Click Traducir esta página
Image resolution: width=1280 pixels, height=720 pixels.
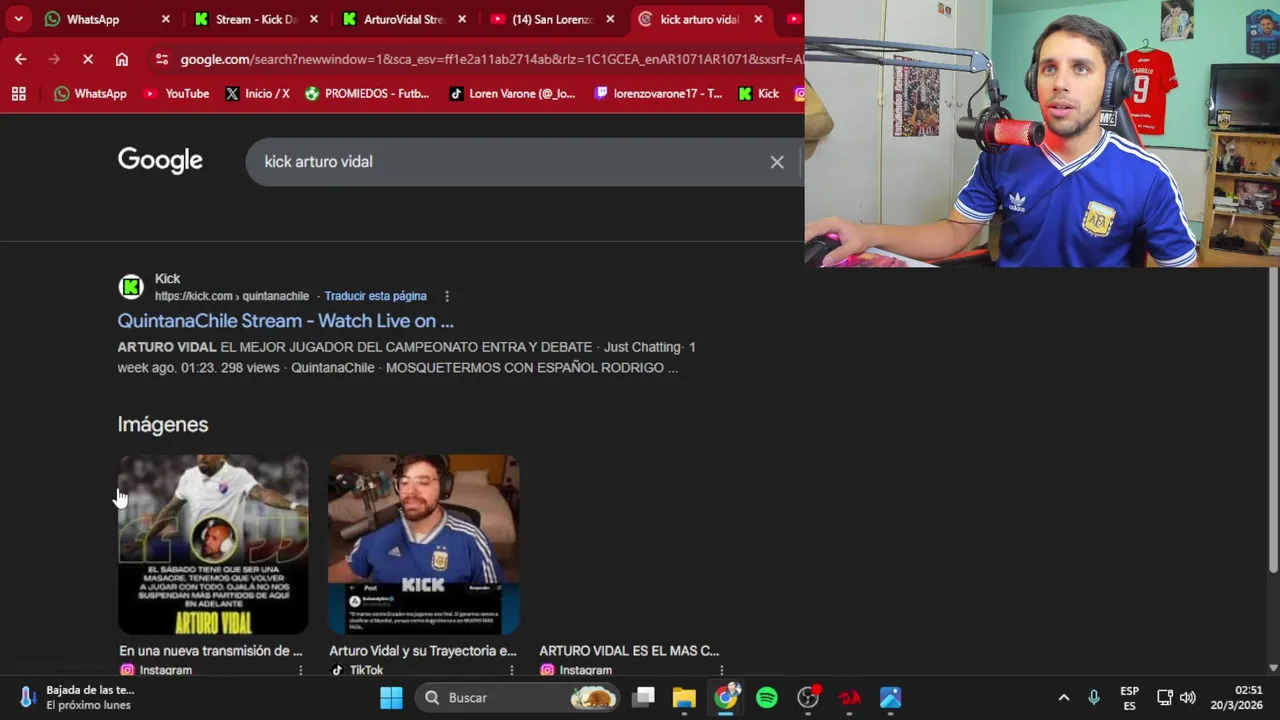[x=375, y=296]
